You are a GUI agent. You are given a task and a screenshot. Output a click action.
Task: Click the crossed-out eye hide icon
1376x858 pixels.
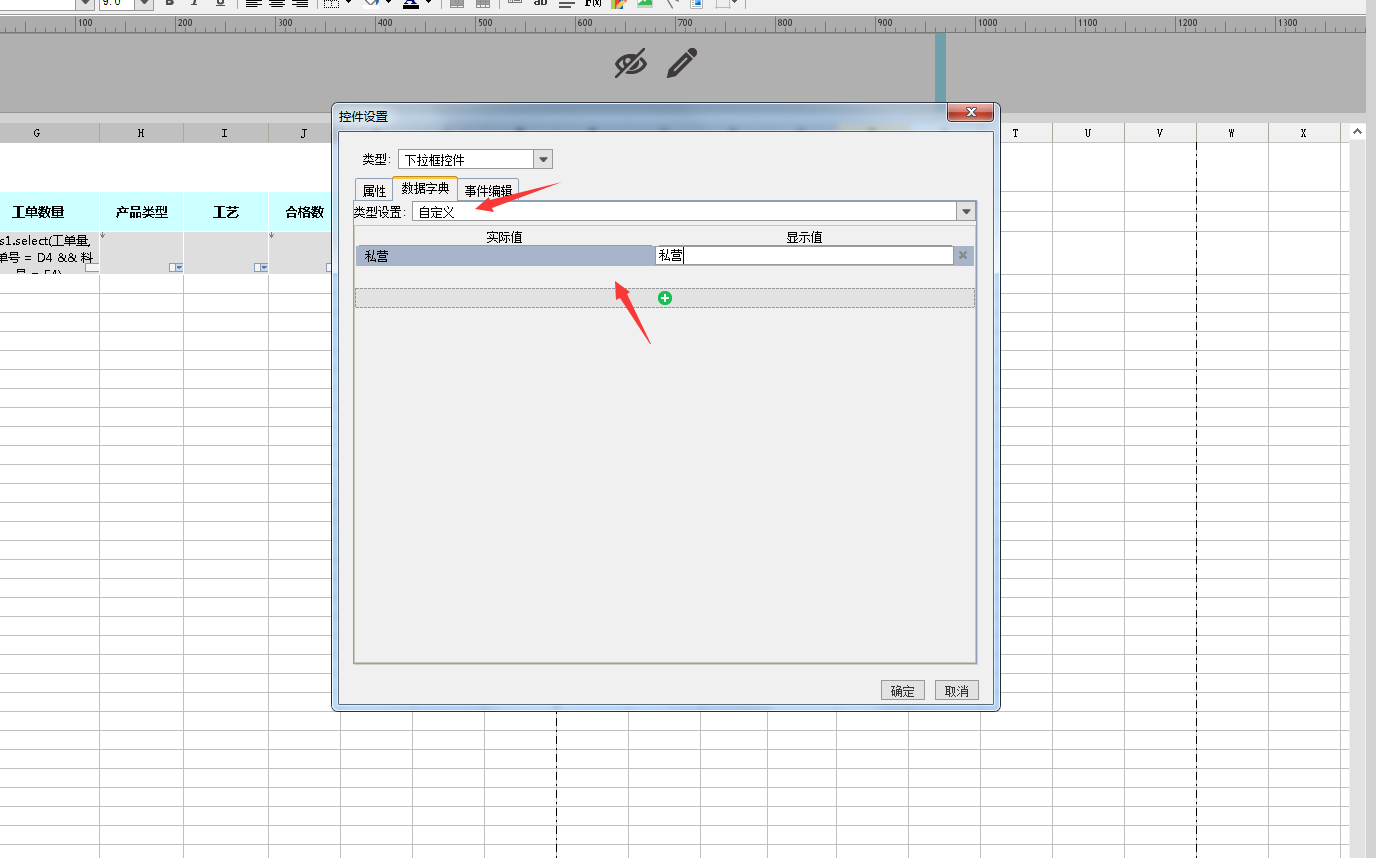coord(630,63)
